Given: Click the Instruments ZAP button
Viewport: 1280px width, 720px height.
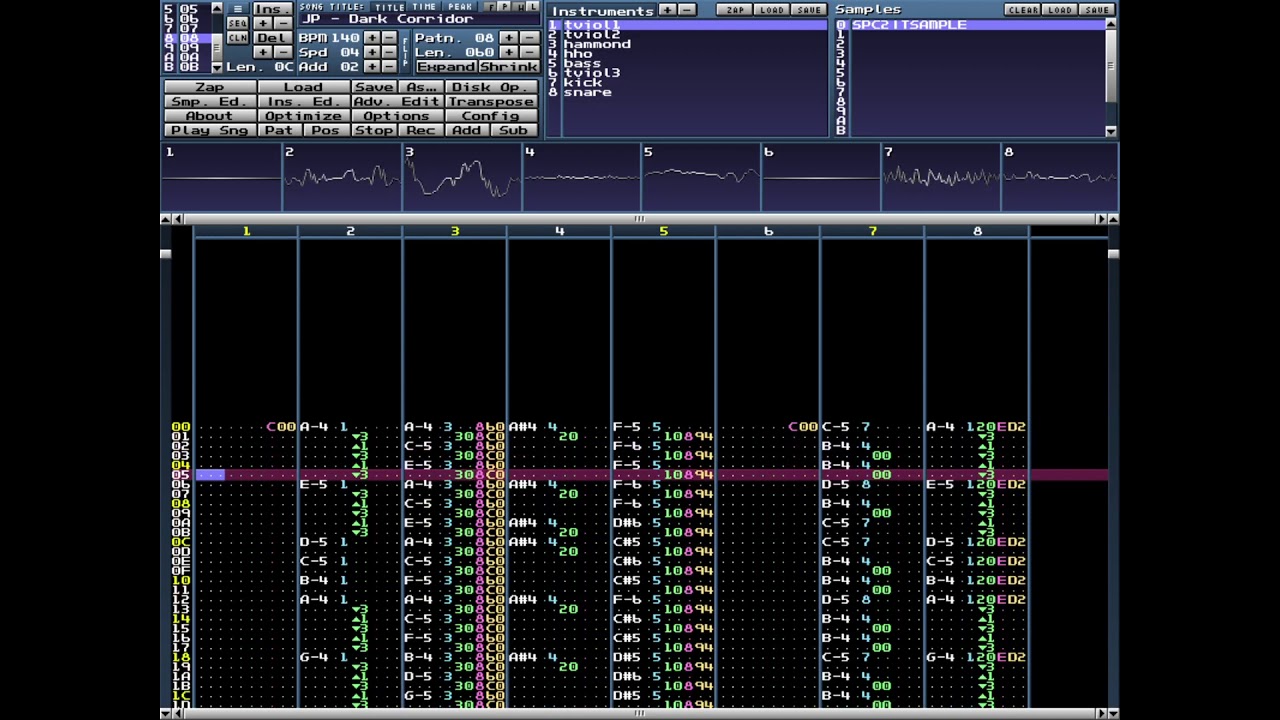Looking at the screenshot, I should pyautogui.click(x=735, y=10).
